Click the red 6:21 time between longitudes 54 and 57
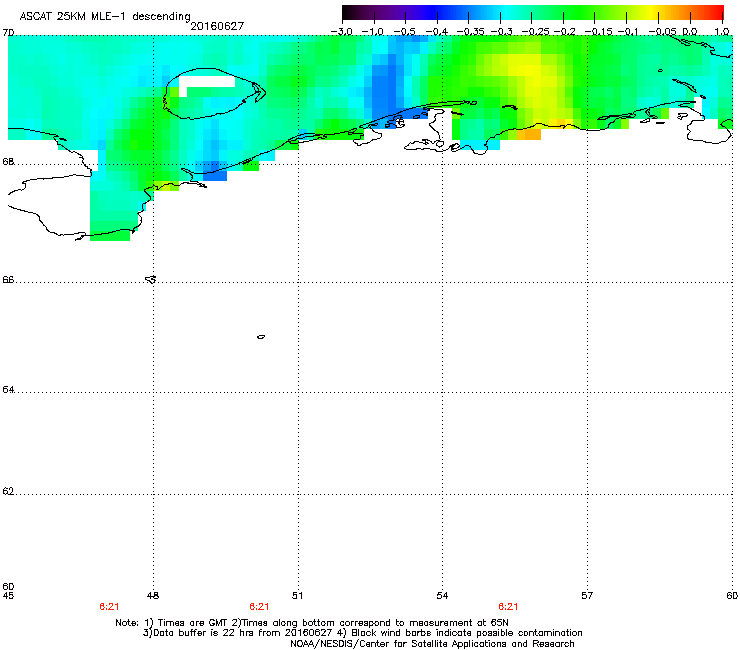This screenshot has width=740, height=650. tap(508, 607)
